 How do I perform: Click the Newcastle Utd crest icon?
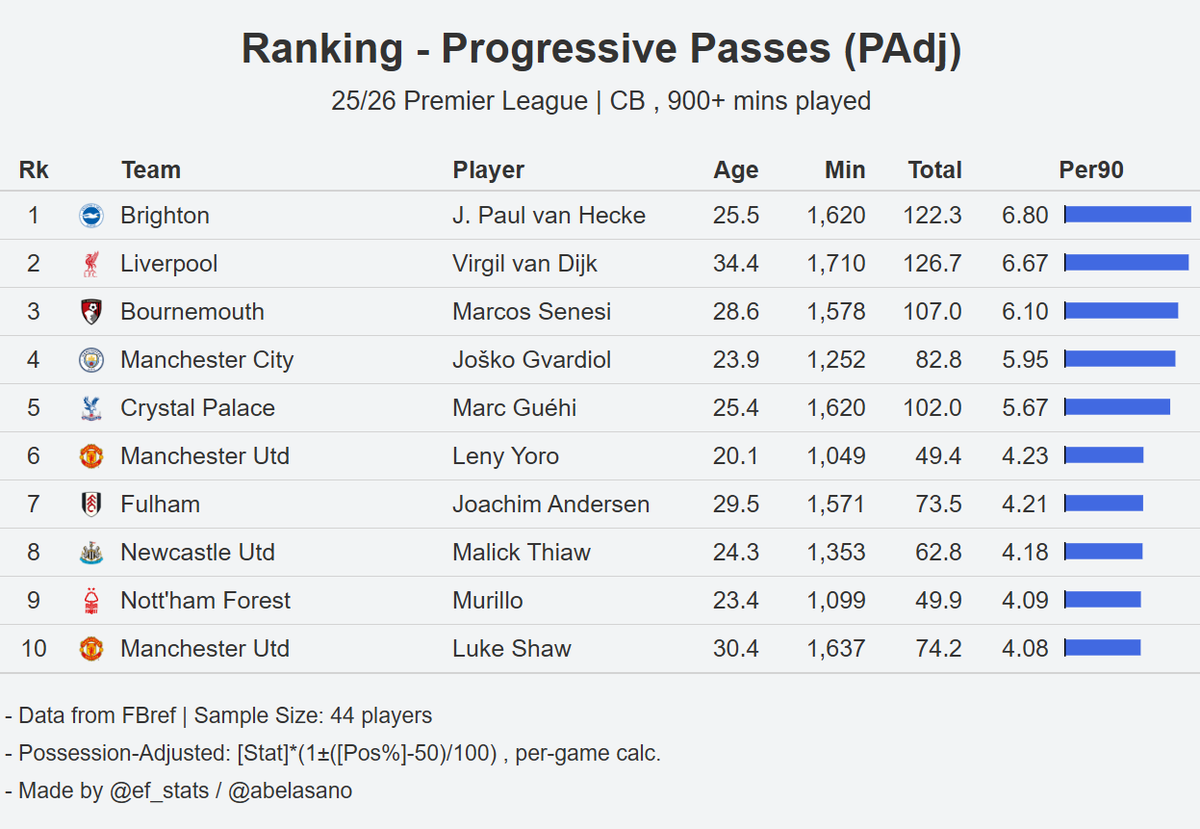(91, 552)
